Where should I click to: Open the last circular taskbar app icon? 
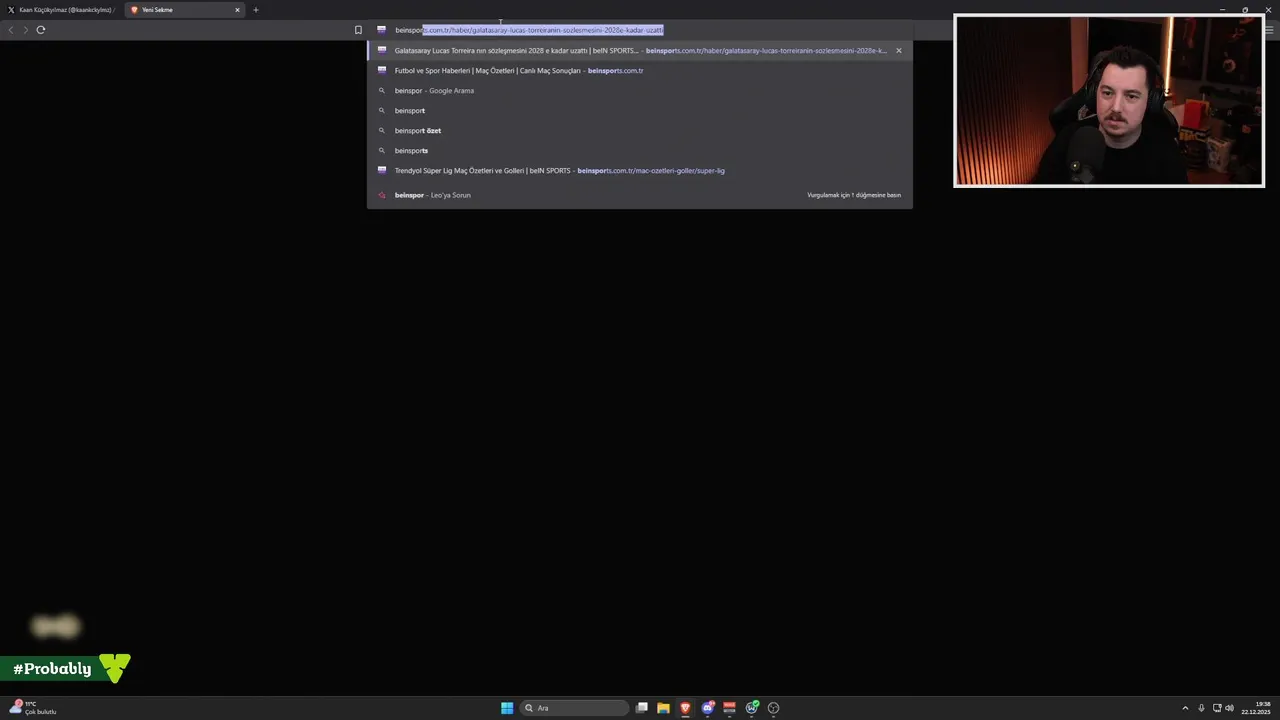(773, 708)
